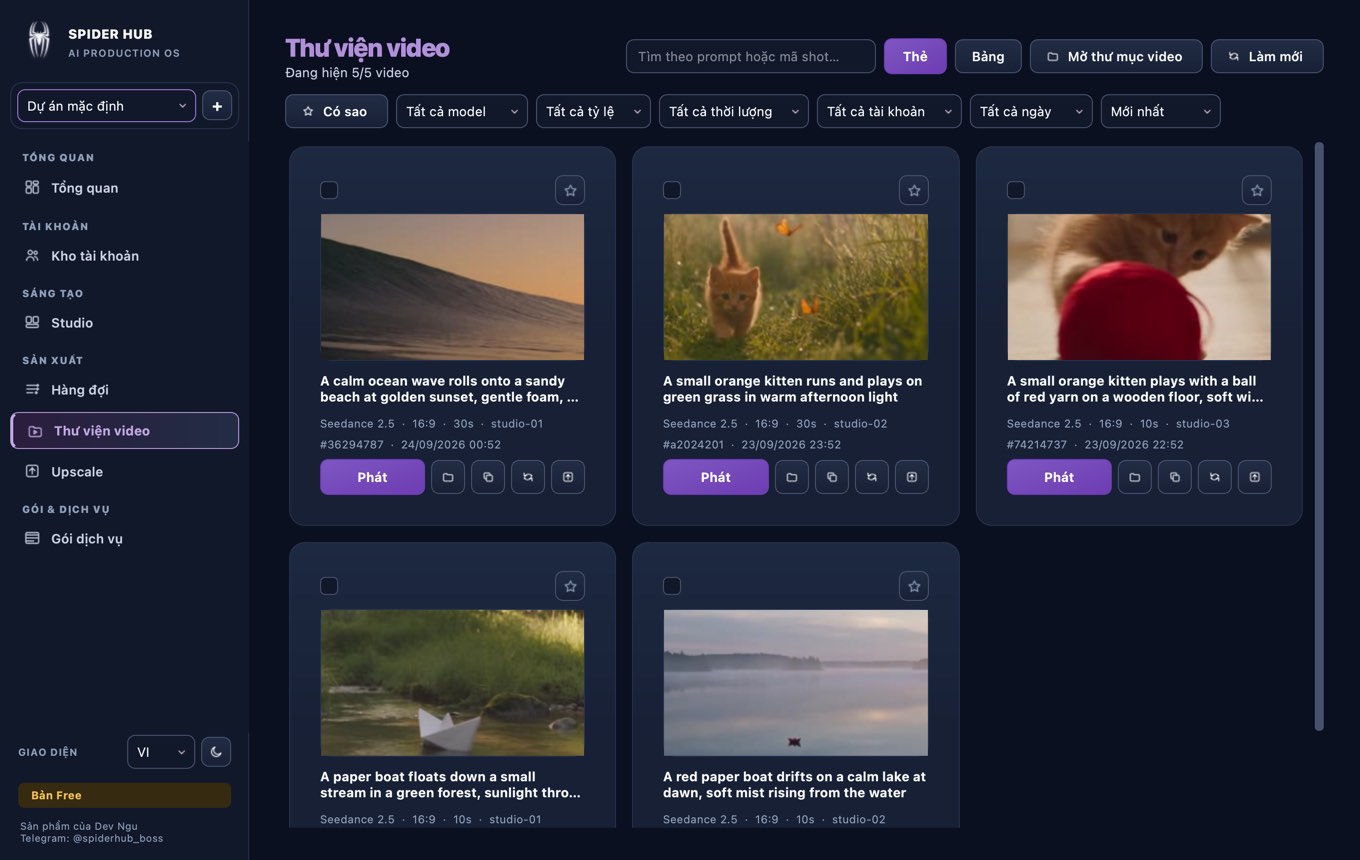1360x860 pixels.
Task: Open the Upscale page
Action: (x=124, y=472)
